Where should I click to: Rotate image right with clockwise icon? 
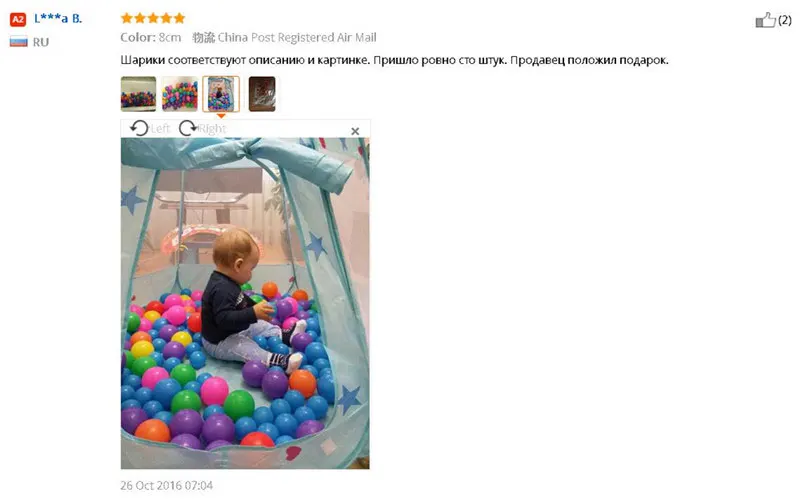188,128
